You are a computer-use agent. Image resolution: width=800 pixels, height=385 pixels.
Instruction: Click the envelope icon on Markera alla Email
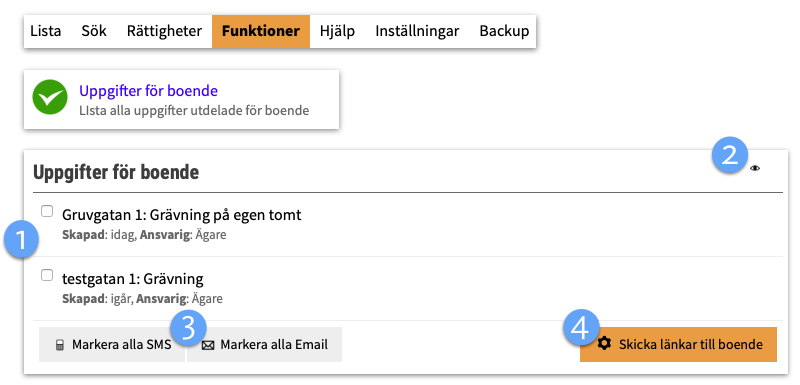click(x=208, y=345)
